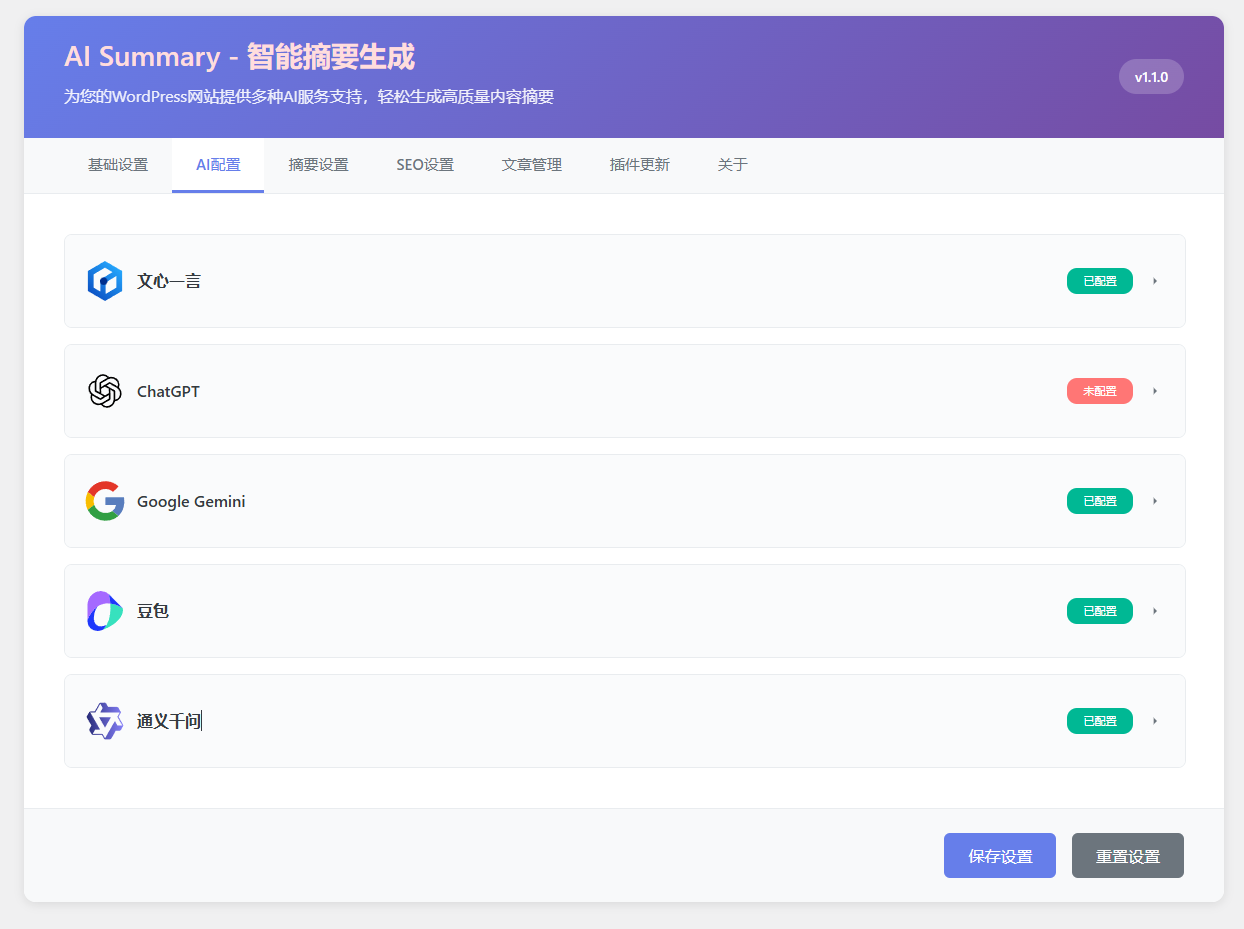The width and height of the screenshot is (1244, 929).
Task: Open the 摘要设置 tab
Action: point(319,165)
